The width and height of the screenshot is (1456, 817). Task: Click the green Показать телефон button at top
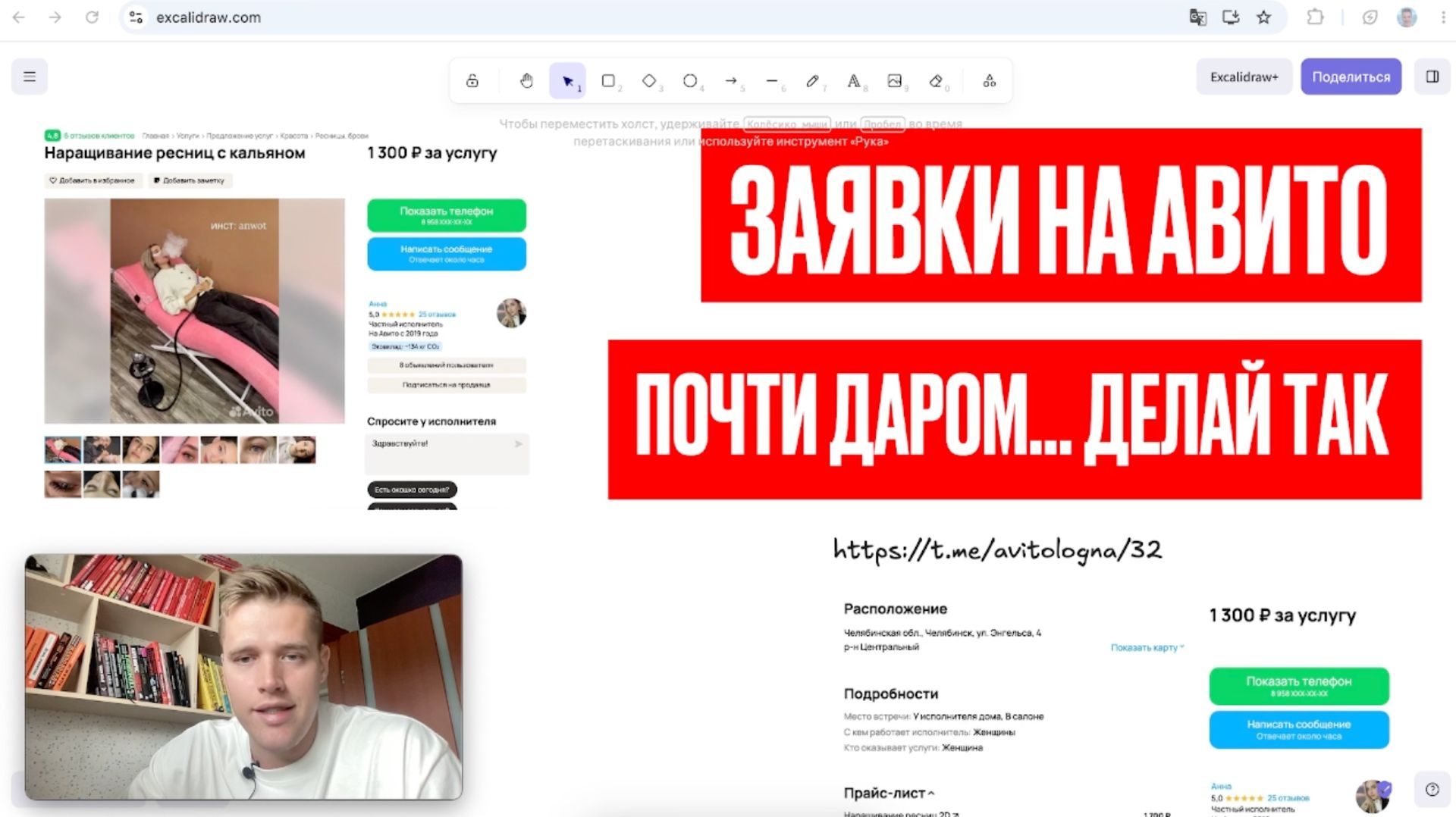(447, 215)
